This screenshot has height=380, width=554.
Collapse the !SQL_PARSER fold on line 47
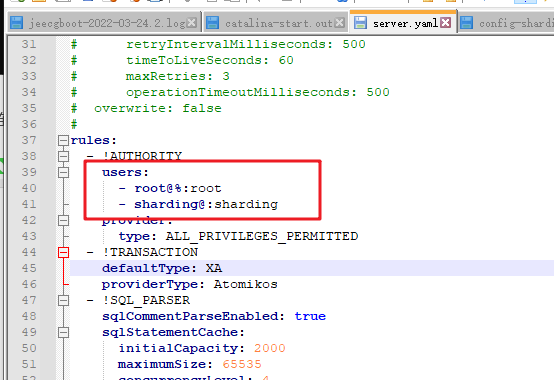point(63,300)
